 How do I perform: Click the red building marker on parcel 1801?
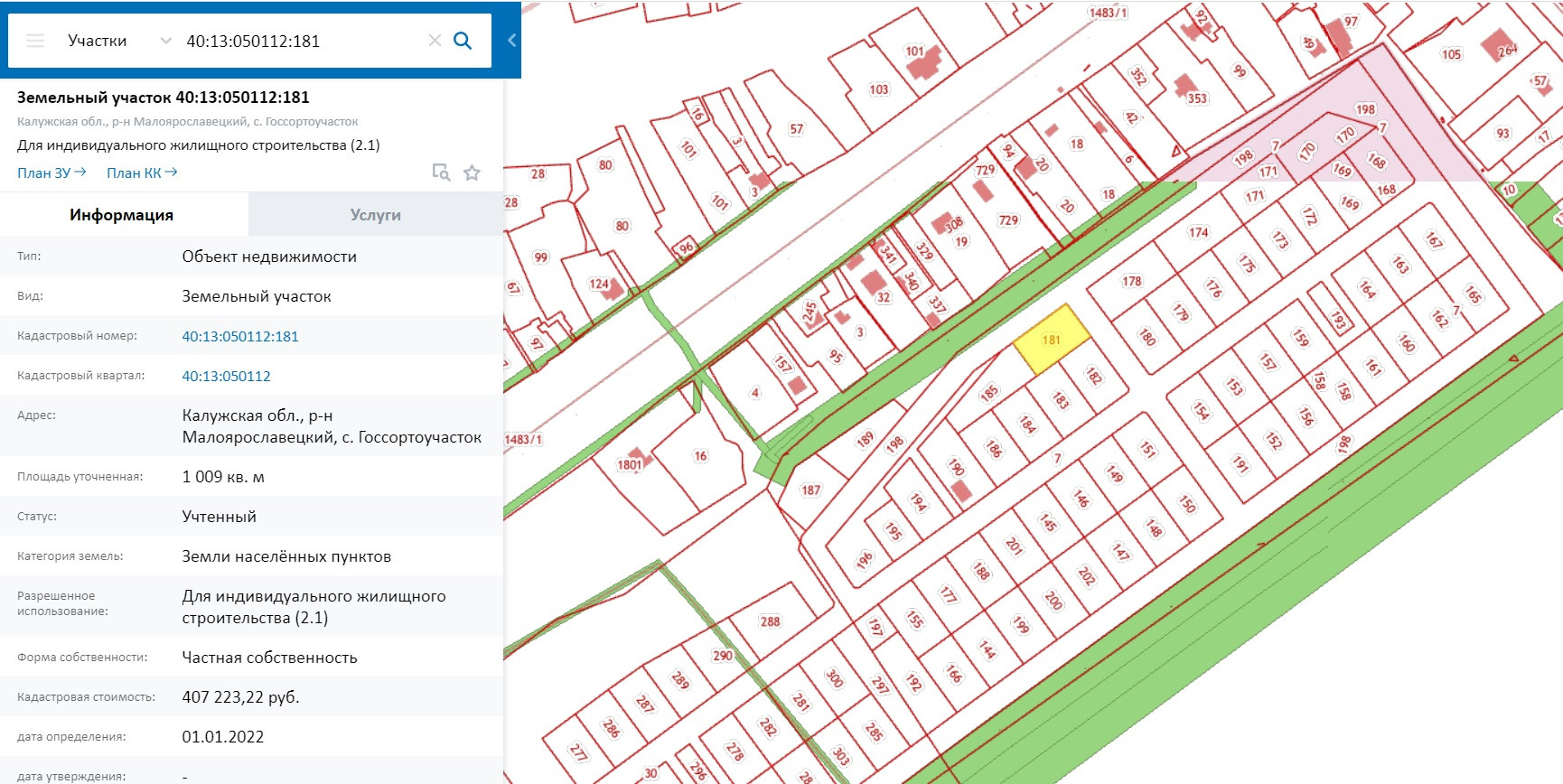637,457
